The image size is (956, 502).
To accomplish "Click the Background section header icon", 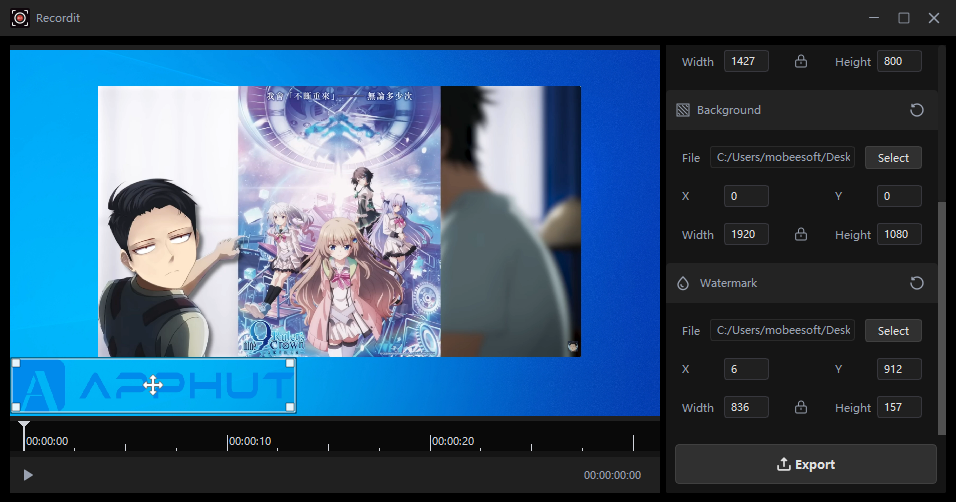I will [683, 110].
